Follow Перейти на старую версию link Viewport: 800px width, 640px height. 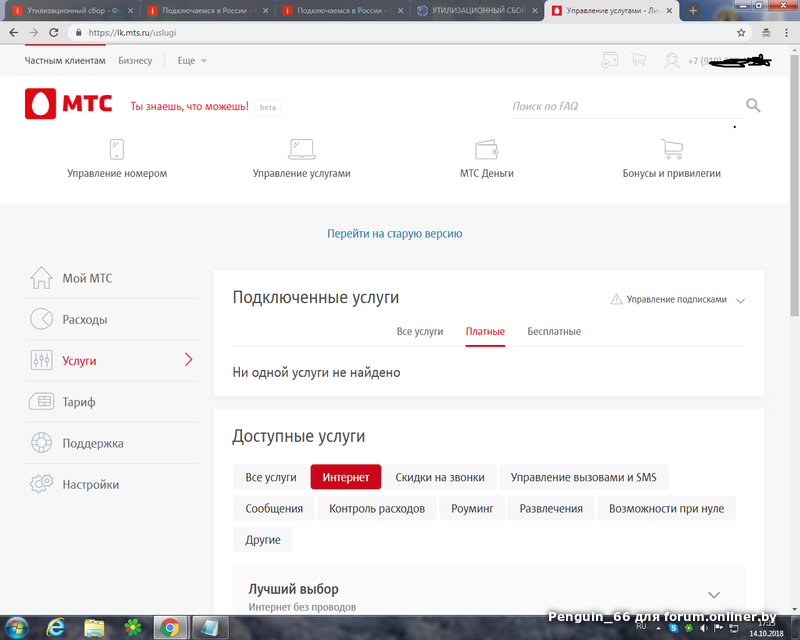click(x=395, y=234)
